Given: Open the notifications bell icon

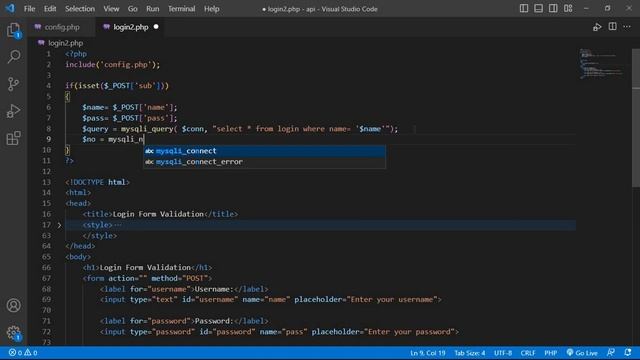Looking at the screenshot, I should coord(628,353).
